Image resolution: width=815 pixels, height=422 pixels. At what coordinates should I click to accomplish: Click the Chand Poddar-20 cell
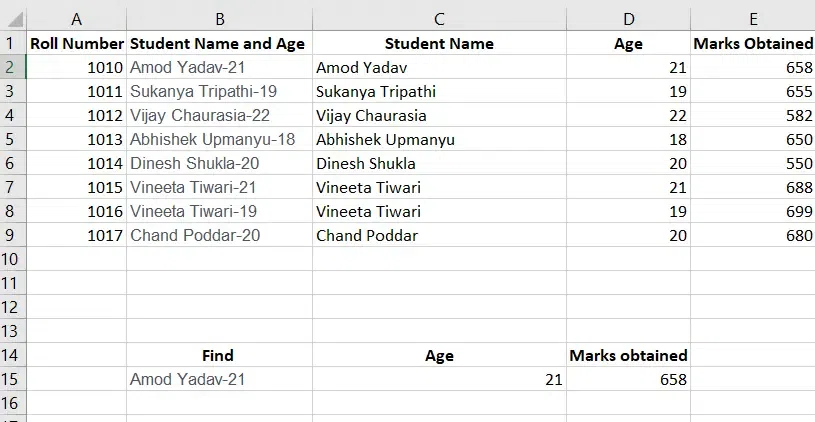(x=219, y=235)
